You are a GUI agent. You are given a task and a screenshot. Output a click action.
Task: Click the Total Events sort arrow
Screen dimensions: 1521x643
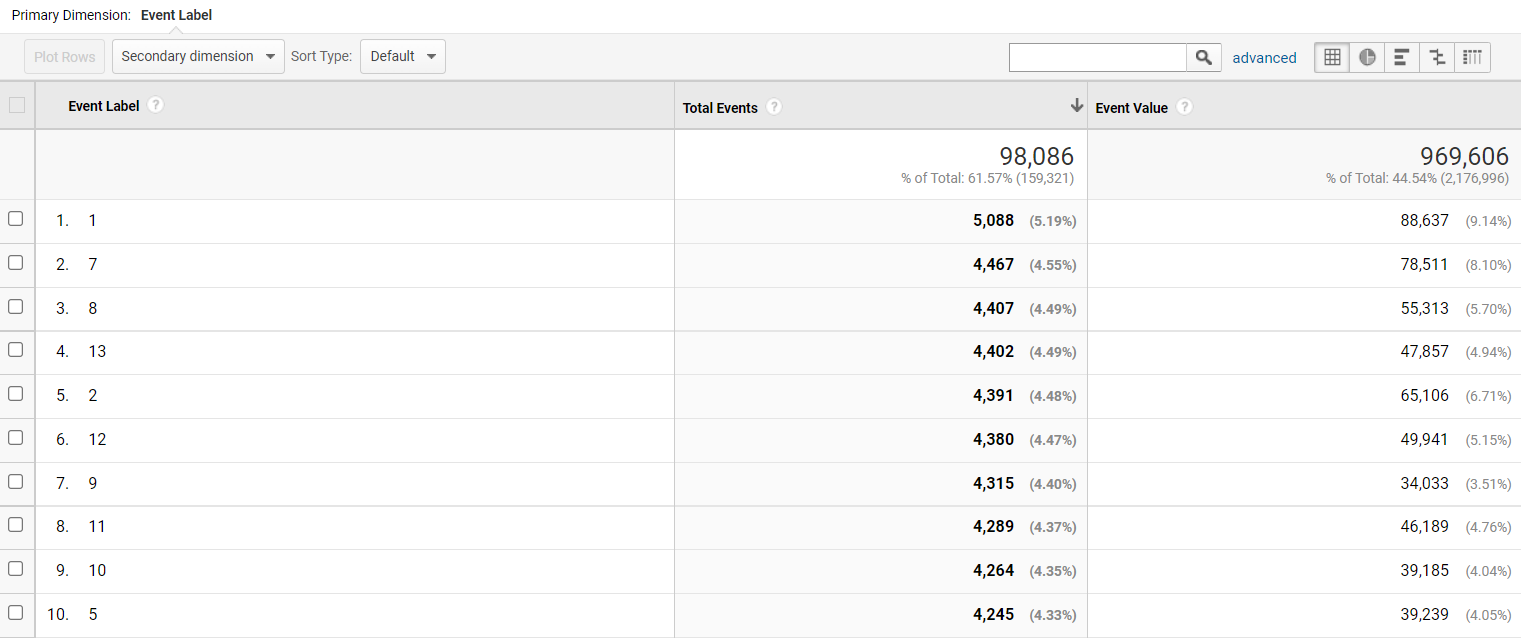coord(1077,106)
